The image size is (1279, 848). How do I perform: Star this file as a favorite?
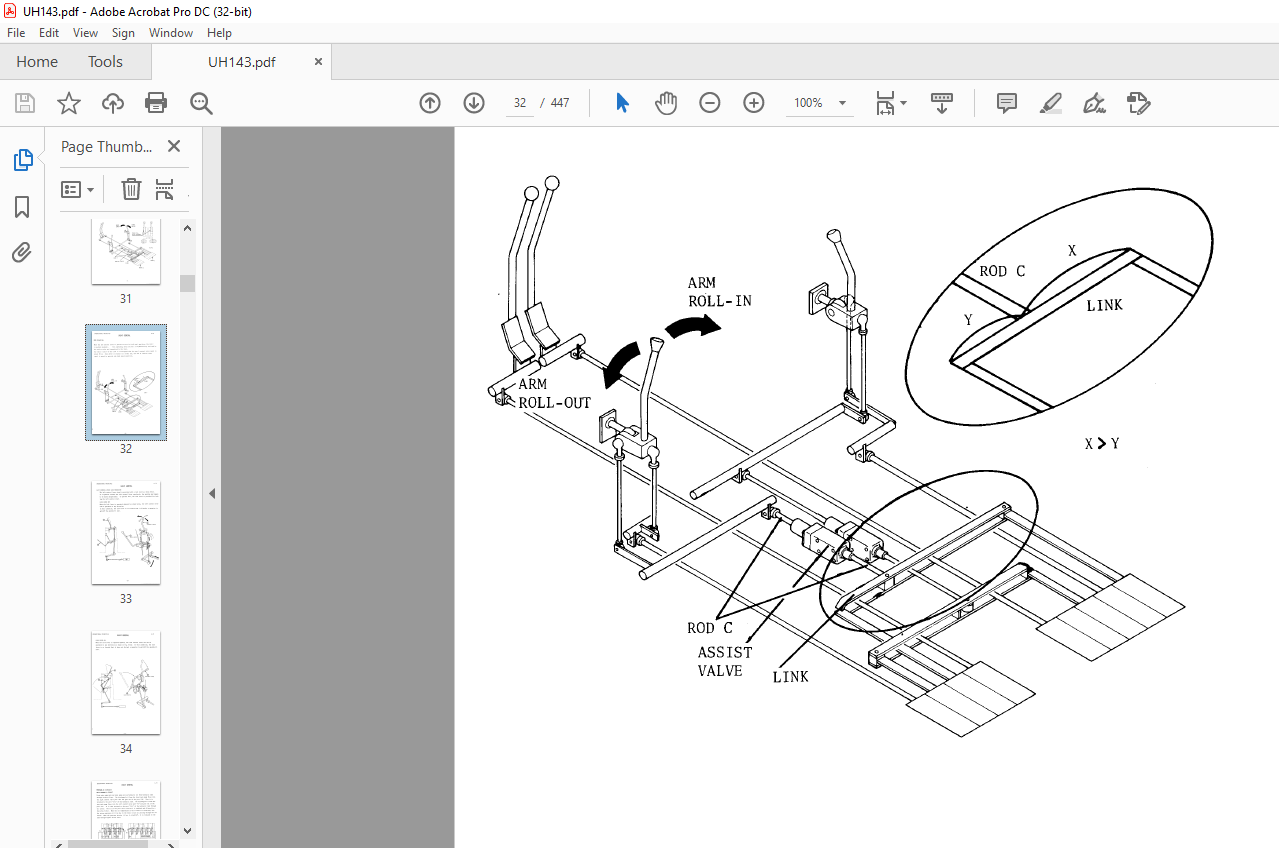[x=68, y=103]
